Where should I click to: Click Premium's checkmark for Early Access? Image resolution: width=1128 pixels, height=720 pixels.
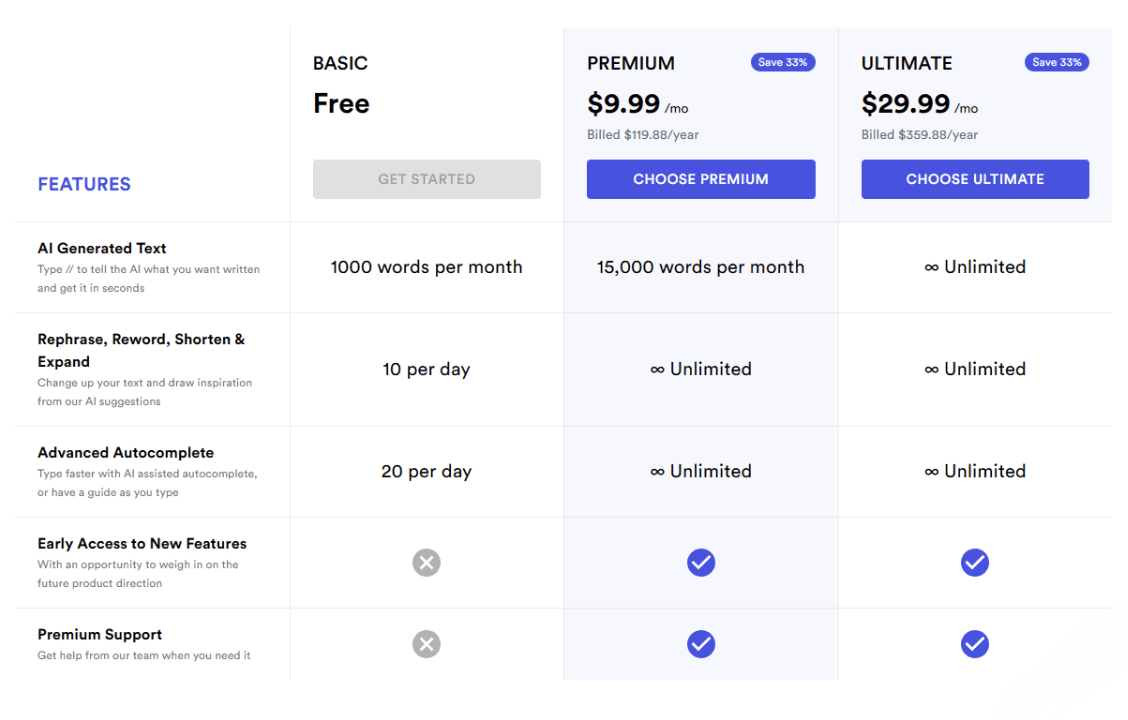point(701,563)
